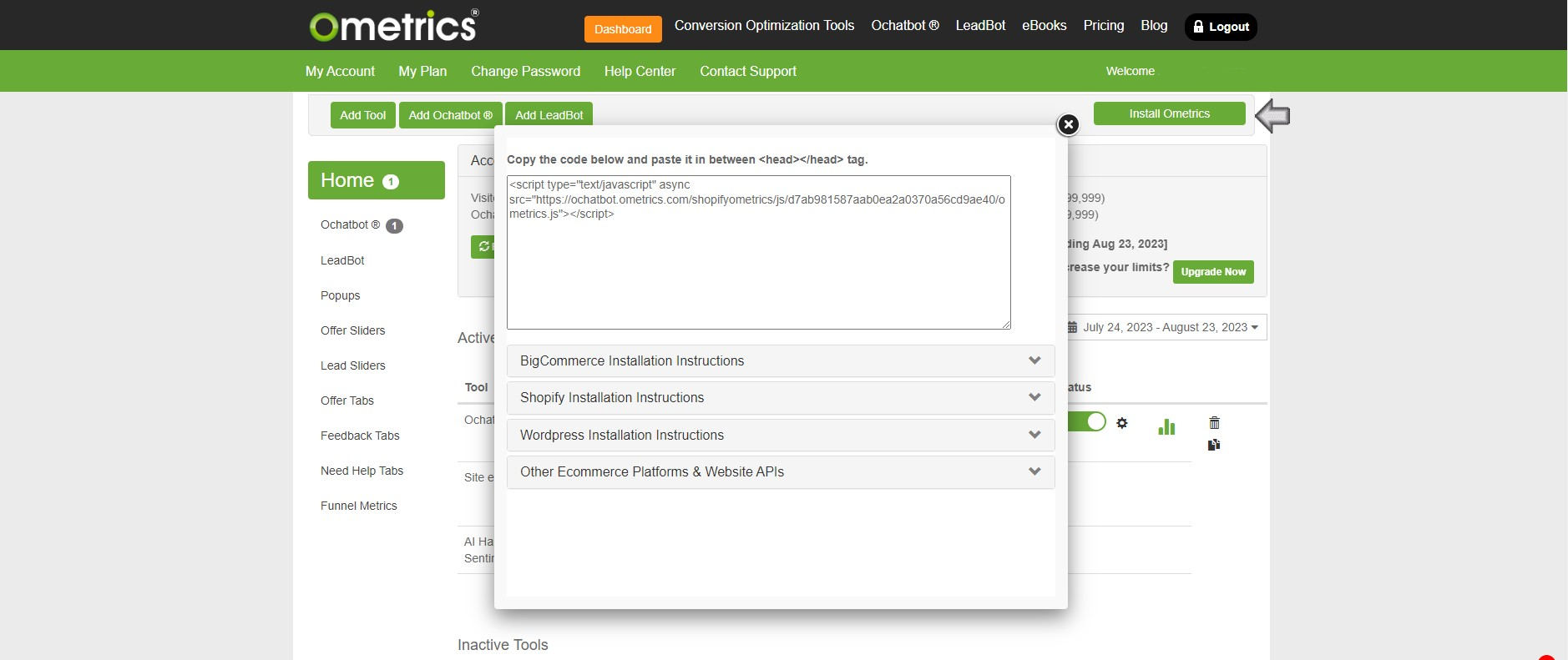Open My Account

(340, 71)
